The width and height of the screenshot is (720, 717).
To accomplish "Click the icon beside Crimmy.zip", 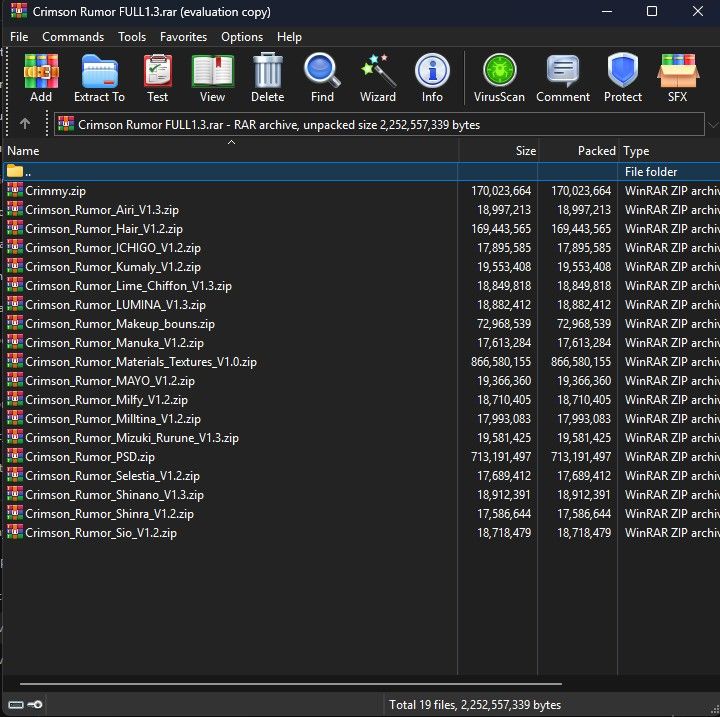I will [15, 190].
